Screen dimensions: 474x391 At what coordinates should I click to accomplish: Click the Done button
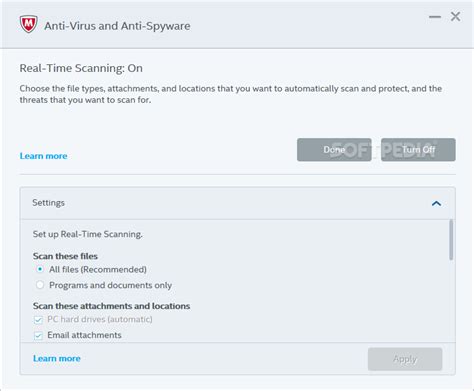334,150
